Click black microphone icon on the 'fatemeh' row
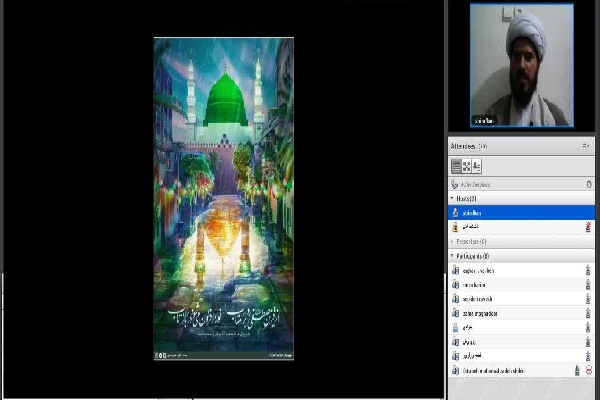600x400 pixels. coord(577,370)
